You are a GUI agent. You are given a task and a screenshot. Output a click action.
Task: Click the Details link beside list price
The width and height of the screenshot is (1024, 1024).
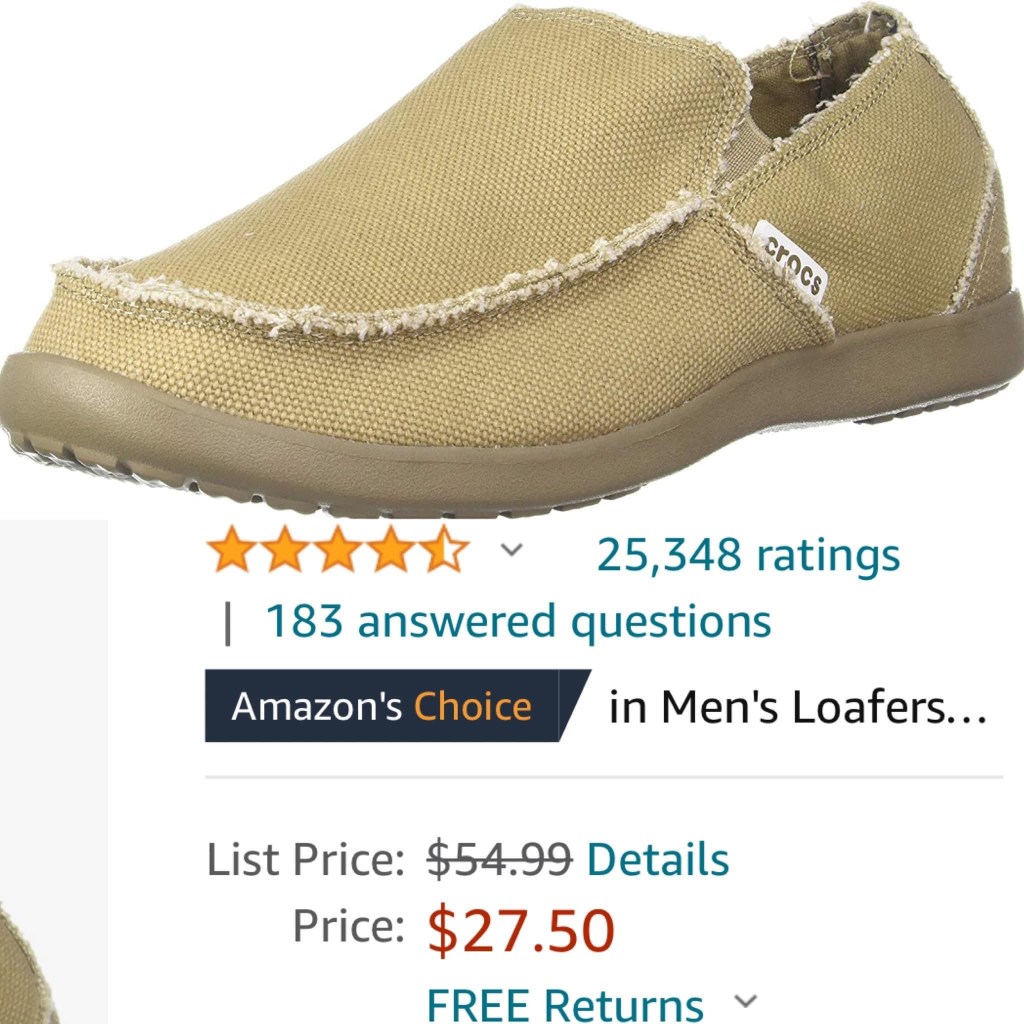tap(658, 859)
